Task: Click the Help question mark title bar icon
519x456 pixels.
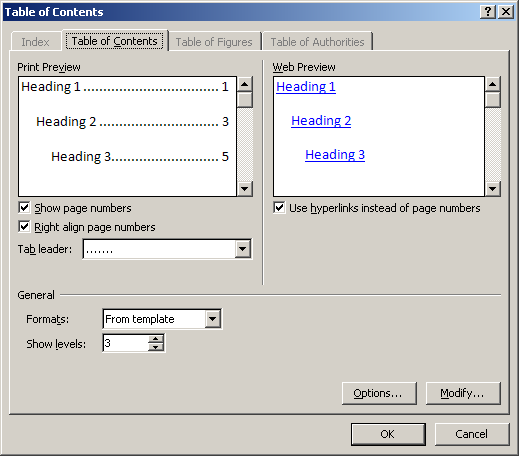Action: click(x=488, y=12)
